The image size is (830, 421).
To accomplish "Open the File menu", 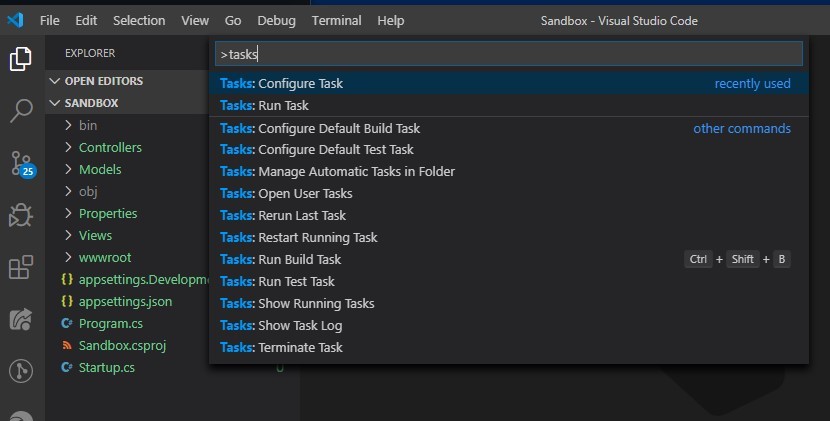I will [50, 21].
